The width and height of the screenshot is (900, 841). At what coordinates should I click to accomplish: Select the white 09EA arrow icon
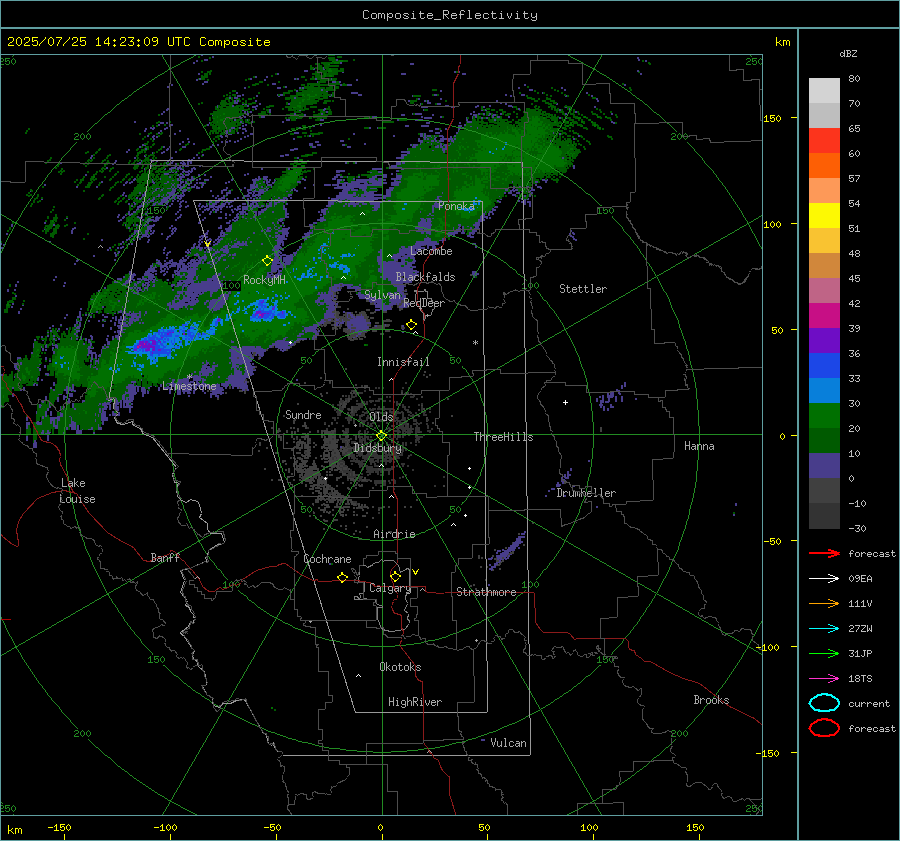pyautogui.click(x=824, y=578)
